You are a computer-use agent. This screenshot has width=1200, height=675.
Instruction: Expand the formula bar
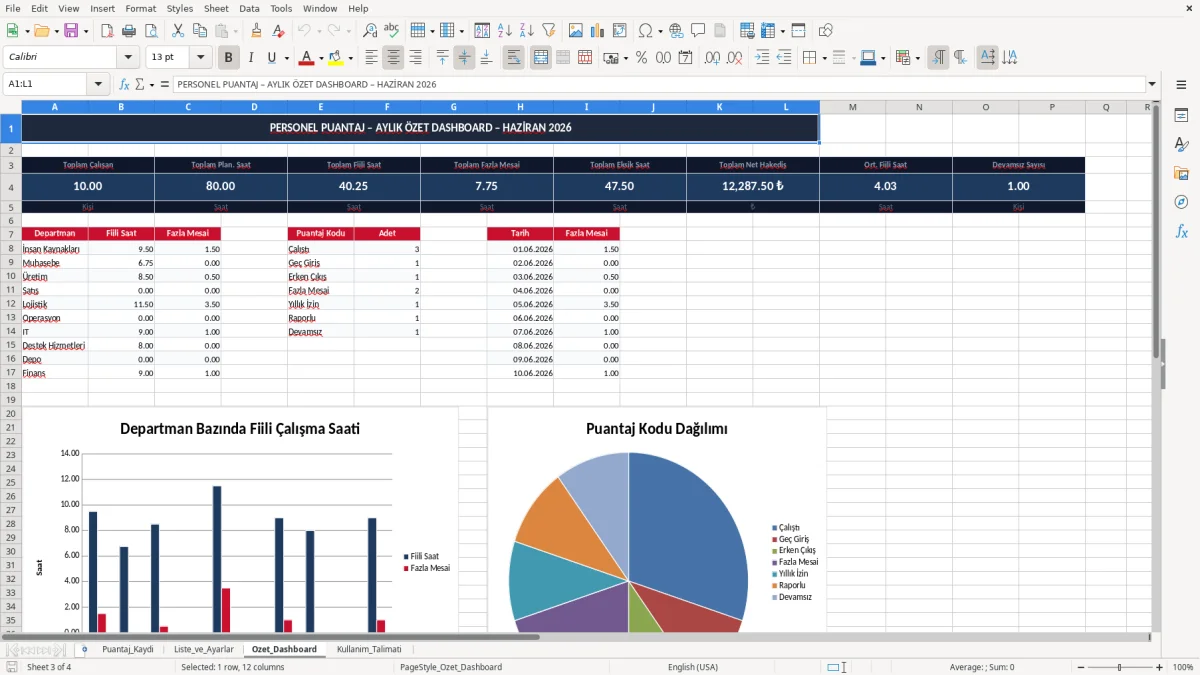[x=1152, y=84]
